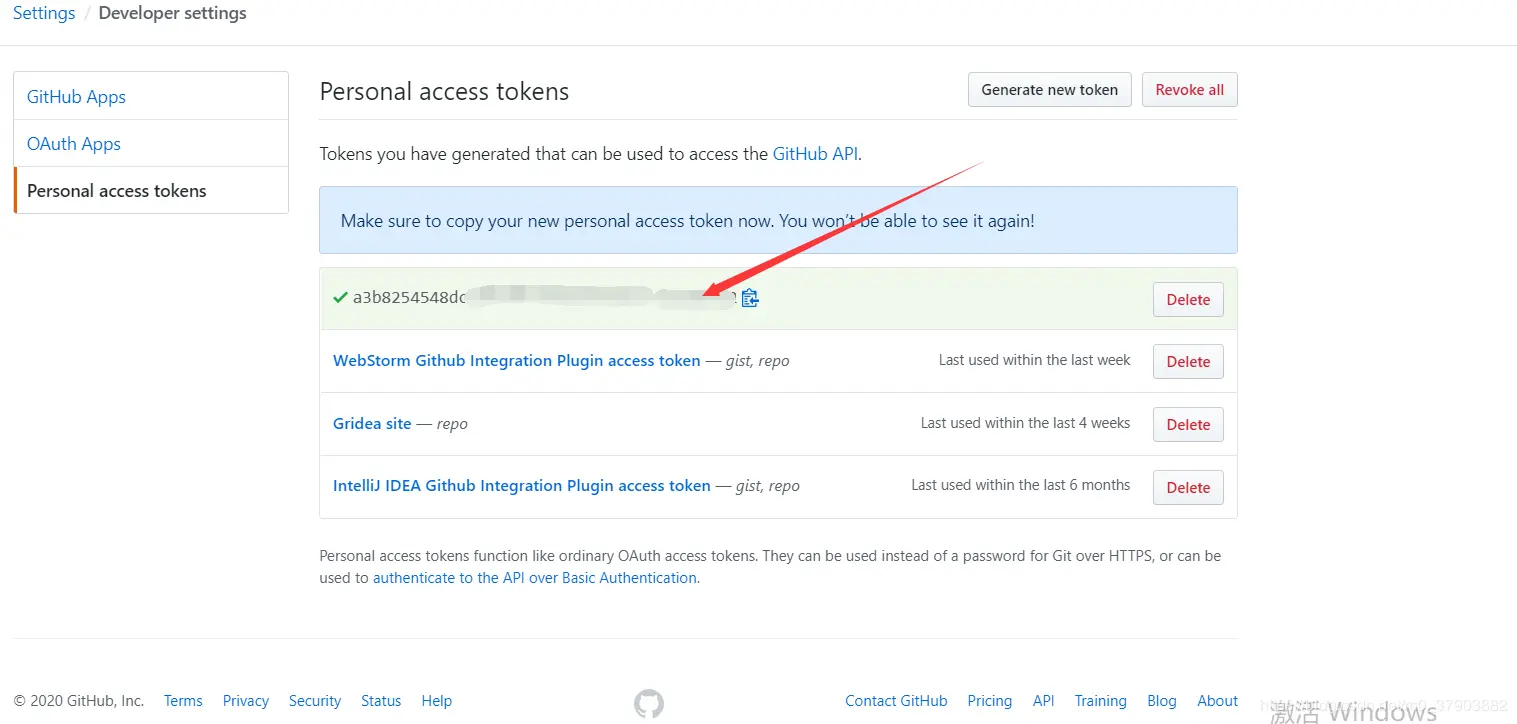Open the Pricing footer link

point(990,701)
